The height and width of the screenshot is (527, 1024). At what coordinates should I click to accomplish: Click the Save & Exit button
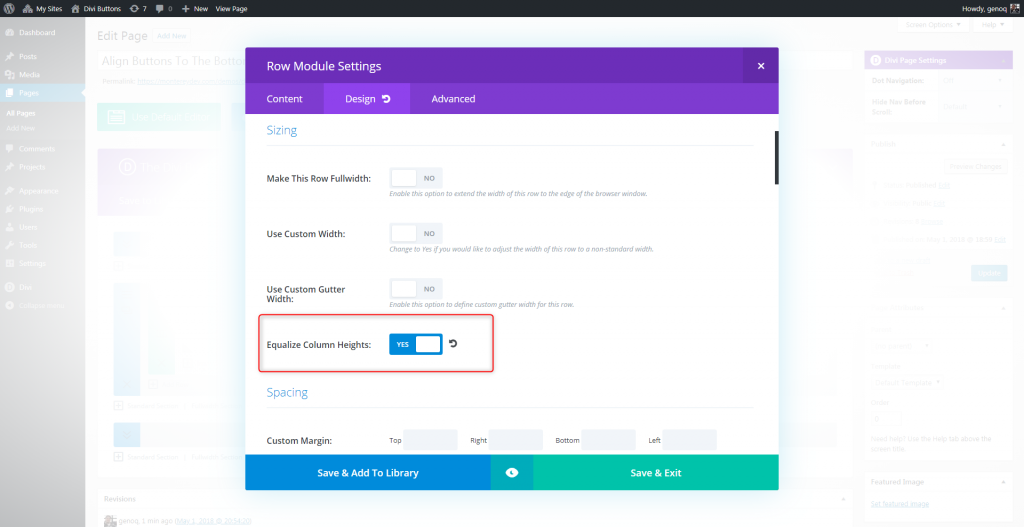pyautogui.click(x=656, y=473)
